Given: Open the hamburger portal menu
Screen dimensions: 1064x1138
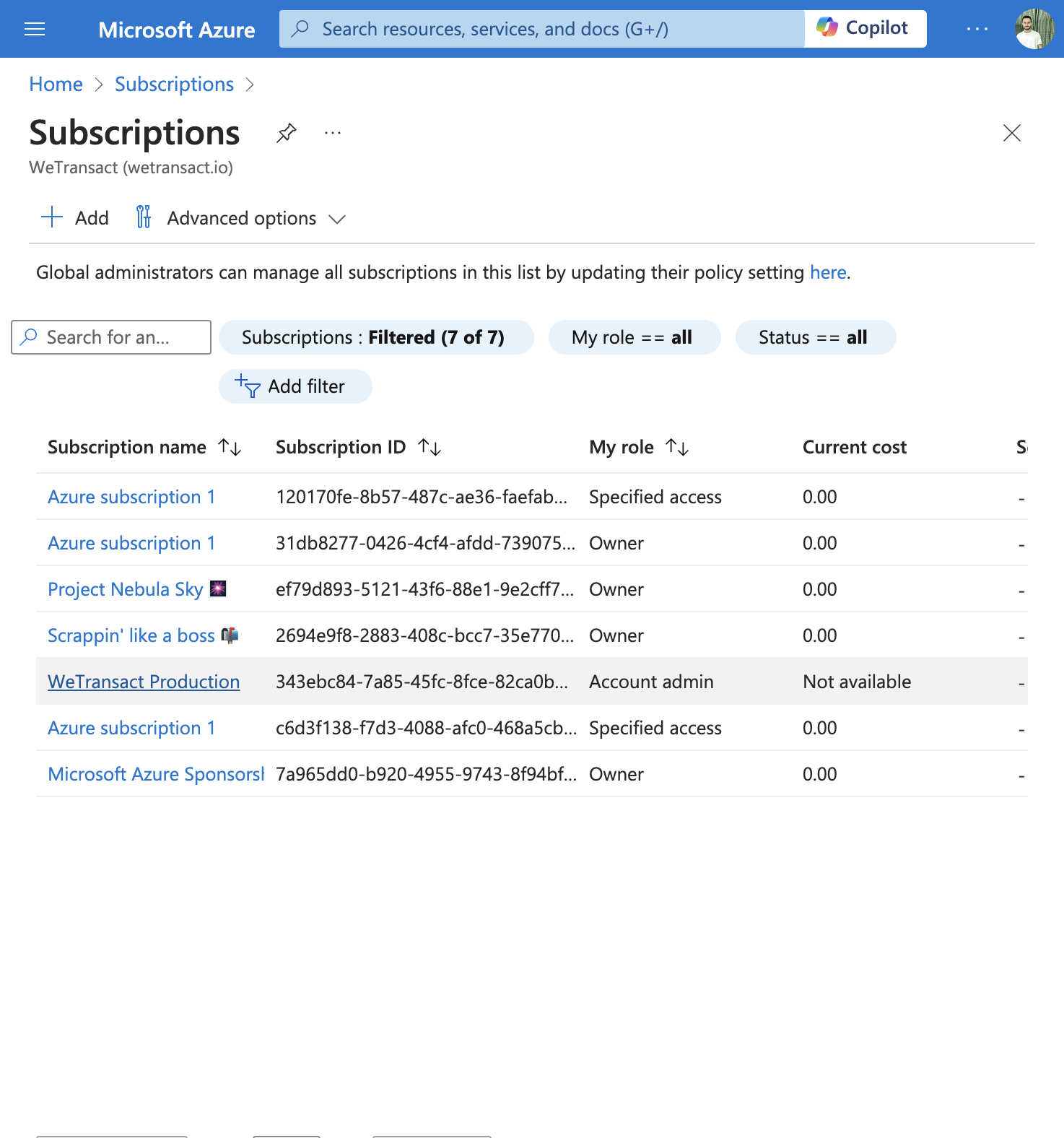Looking at the screenshot, I should tap(35, 29).
